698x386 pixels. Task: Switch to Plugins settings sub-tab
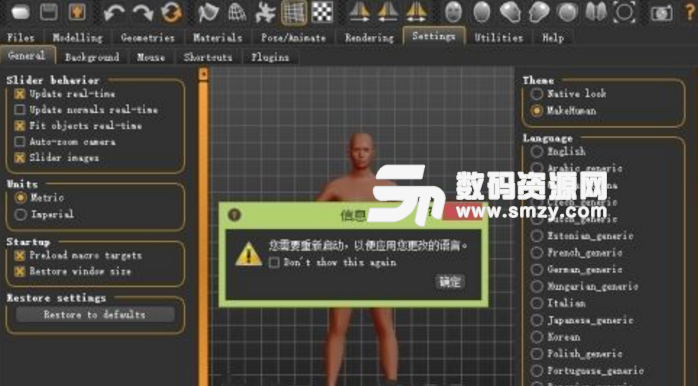point(270,57)
